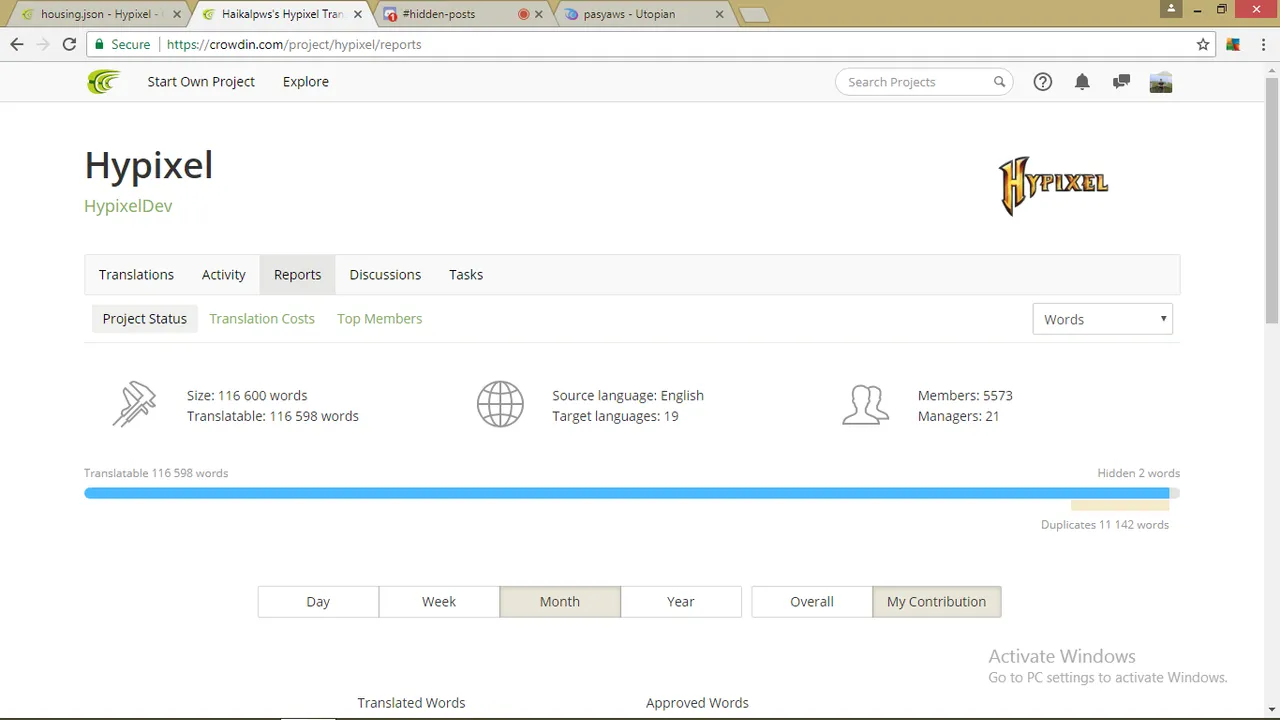
Task: Open Chrome menu three-dot icon
Action: 1262,44
